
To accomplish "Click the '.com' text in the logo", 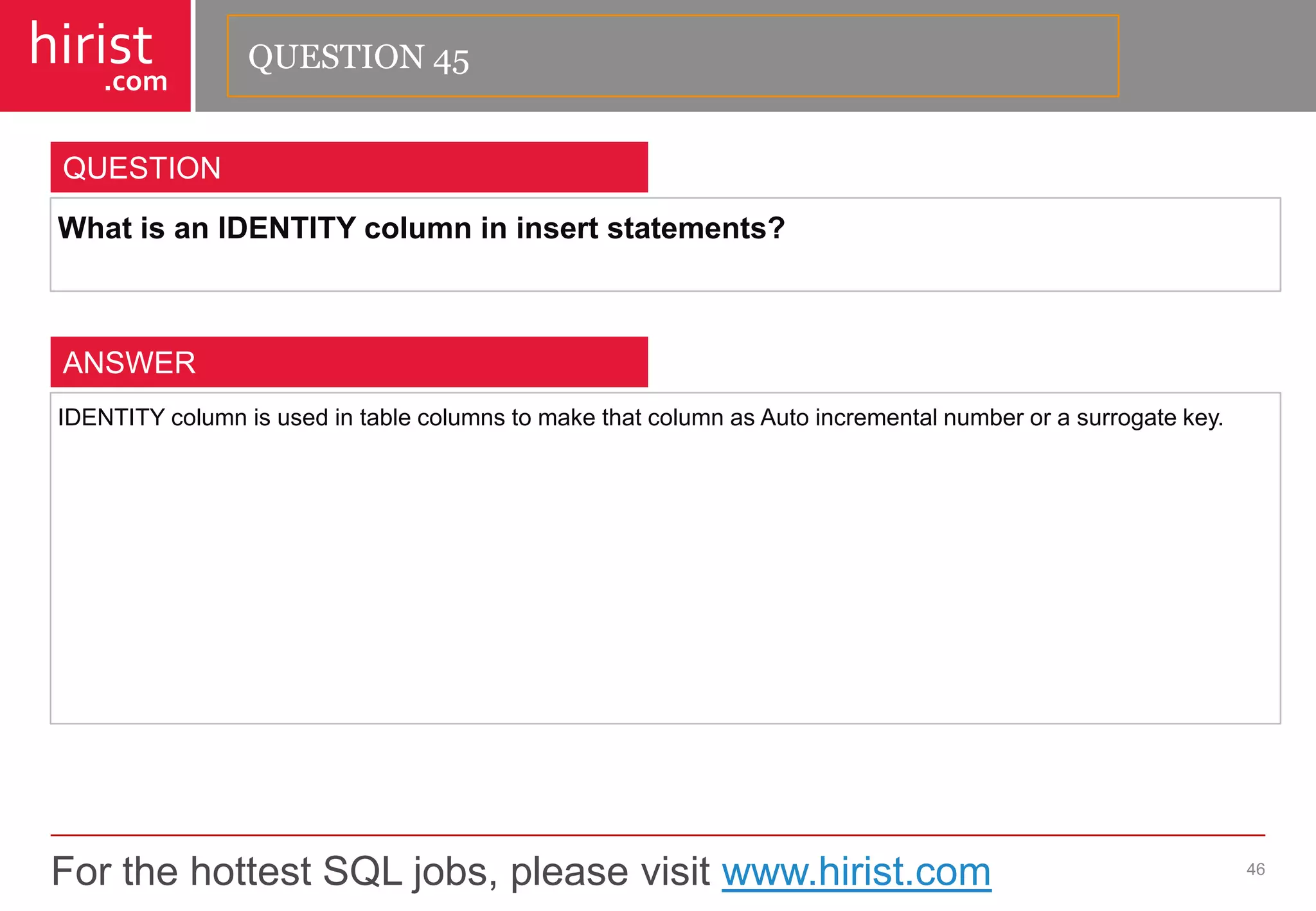I will 136,82.
